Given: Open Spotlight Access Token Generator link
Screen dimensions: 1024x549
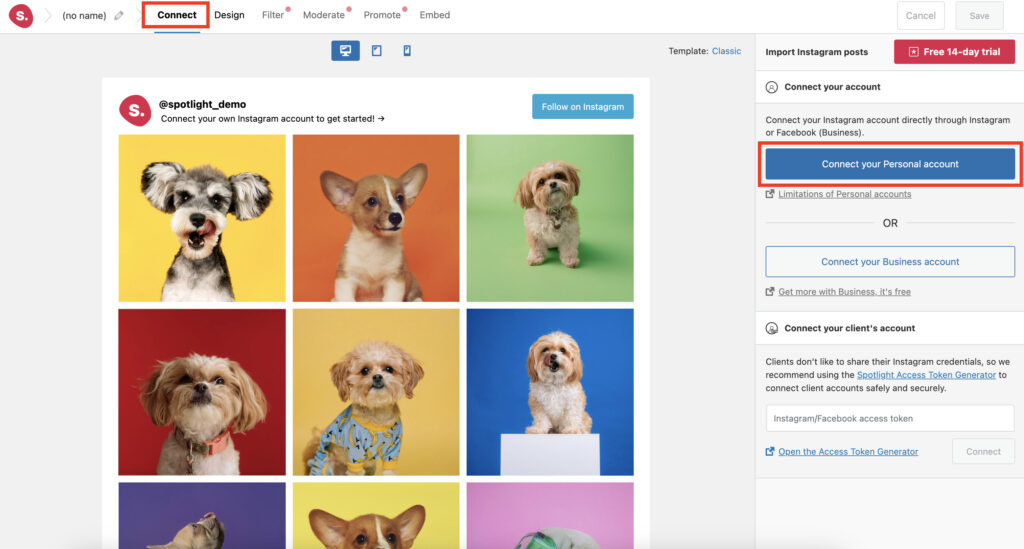Looking at the screenshot, I should (926, 375).
